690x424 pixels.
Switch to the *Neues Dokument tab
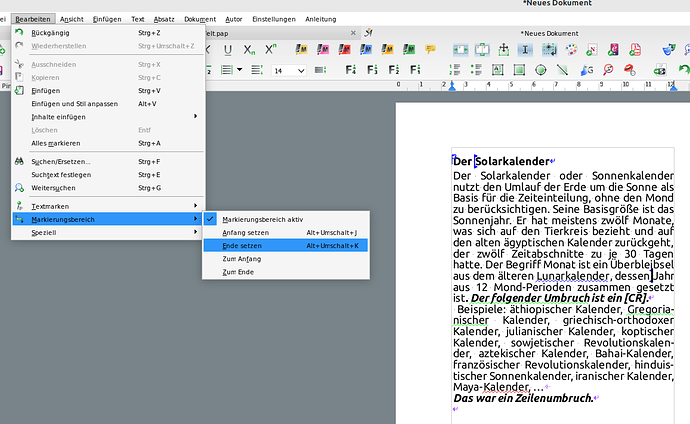[549, 33]
